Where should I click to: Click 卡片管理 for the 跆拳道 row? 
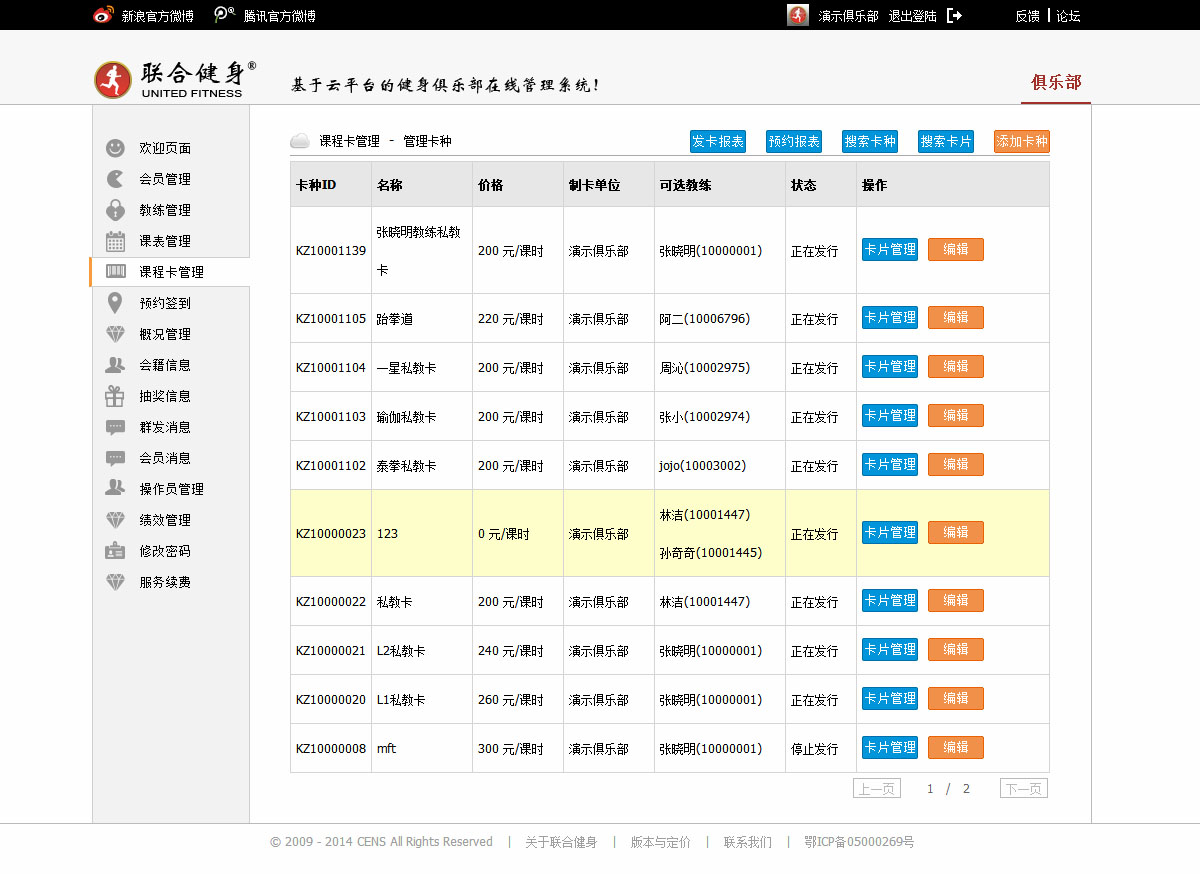[x=889, y=318]
